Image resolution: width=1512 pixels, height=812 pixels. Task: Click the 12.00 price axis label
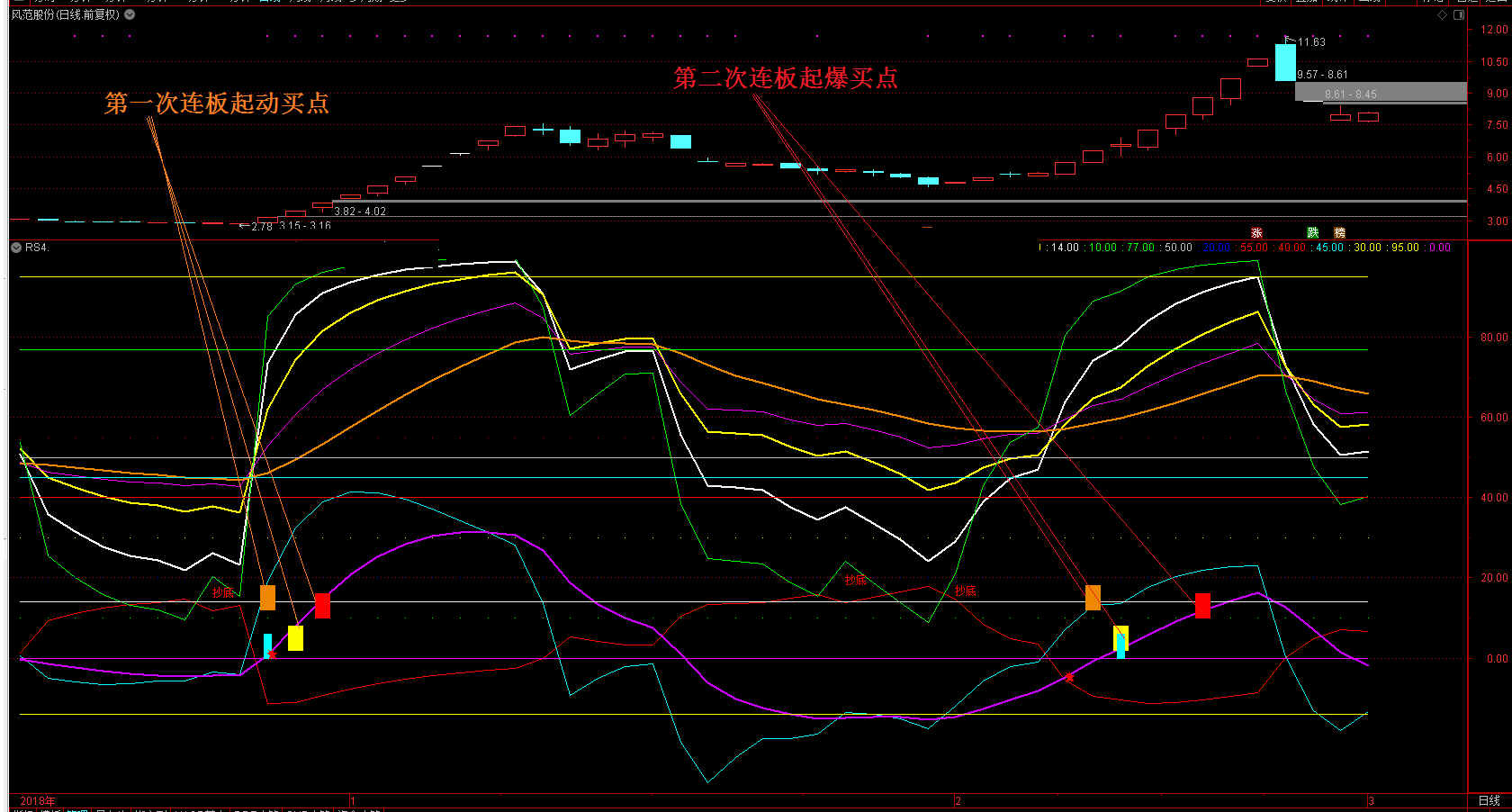[x=1496, y=30]
